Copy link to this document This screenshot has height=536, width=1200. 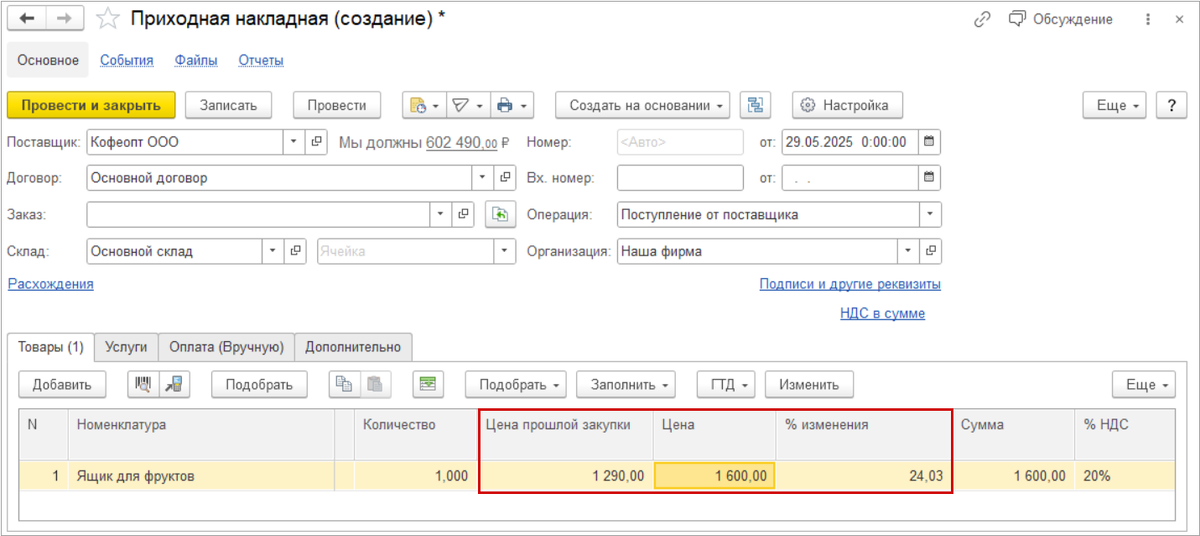(x=982, y=19)
